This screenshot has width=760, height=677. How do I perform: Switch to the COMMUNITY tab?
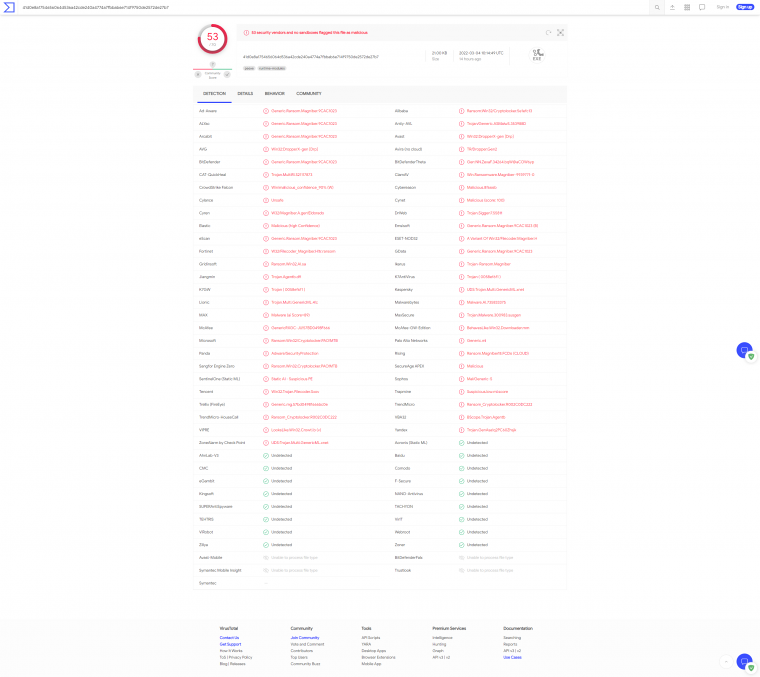309,94
